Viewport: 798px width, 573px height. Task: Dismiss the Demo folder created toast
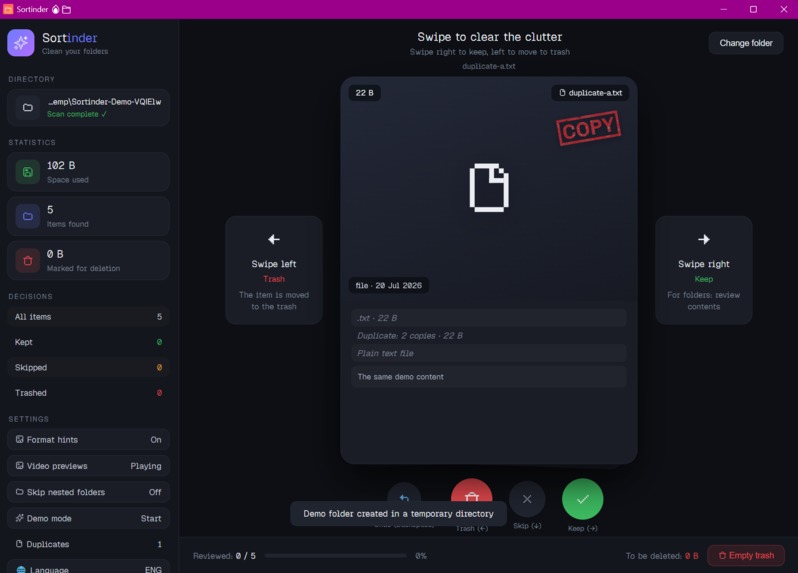[398, 514]
